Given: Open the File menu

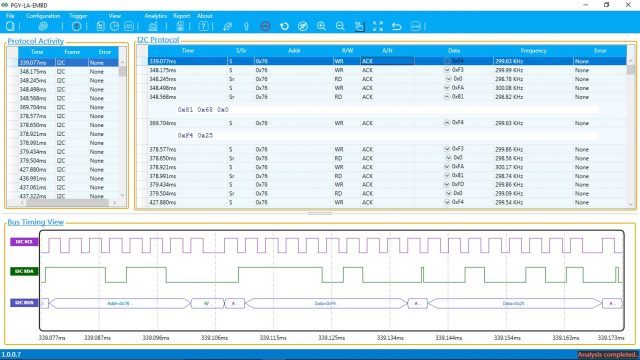Looking at the screenshot, I should 10,16.
